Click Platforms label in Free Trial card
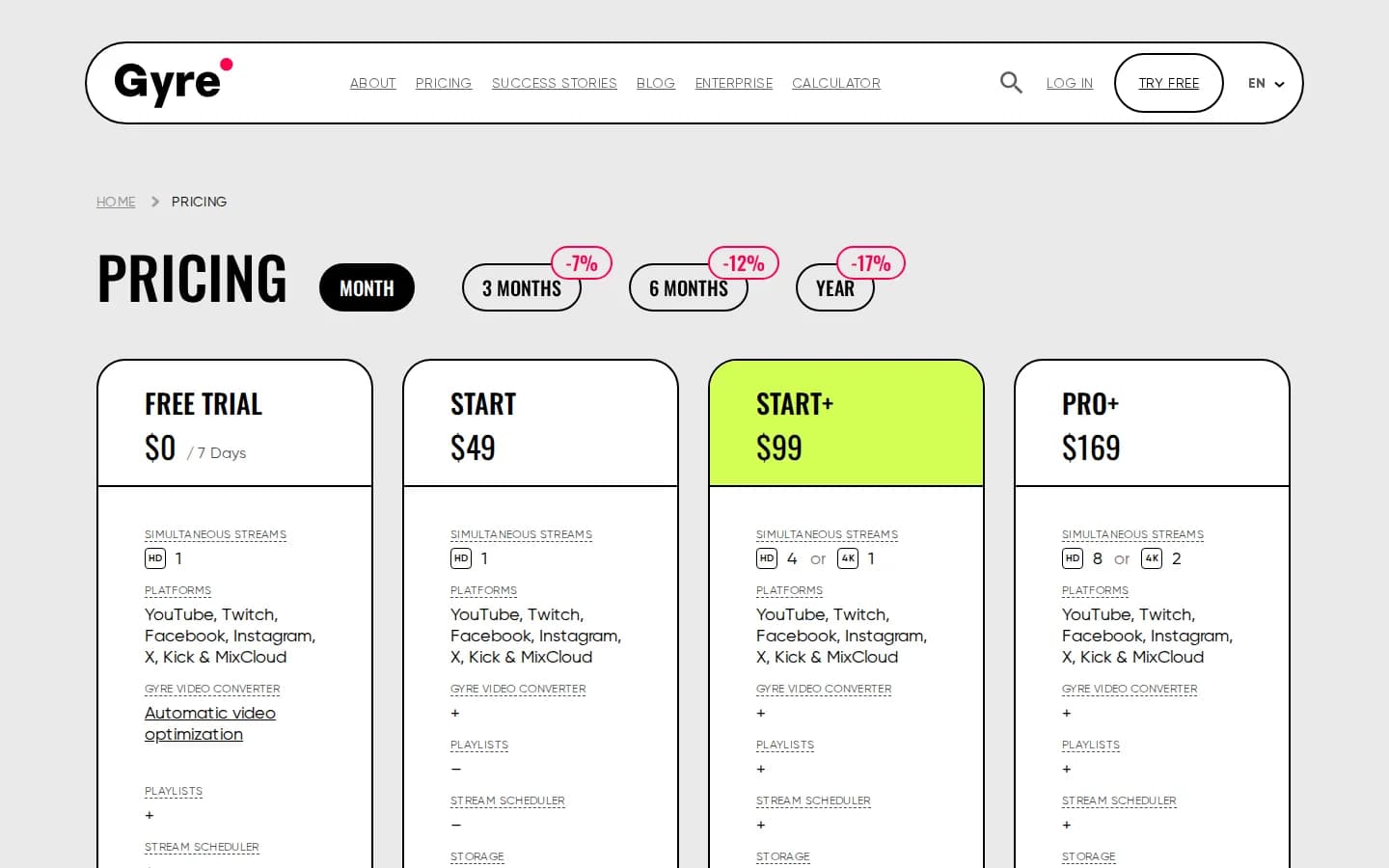The height and width of the screenshot is (868, 1389). tap(177, 590)
